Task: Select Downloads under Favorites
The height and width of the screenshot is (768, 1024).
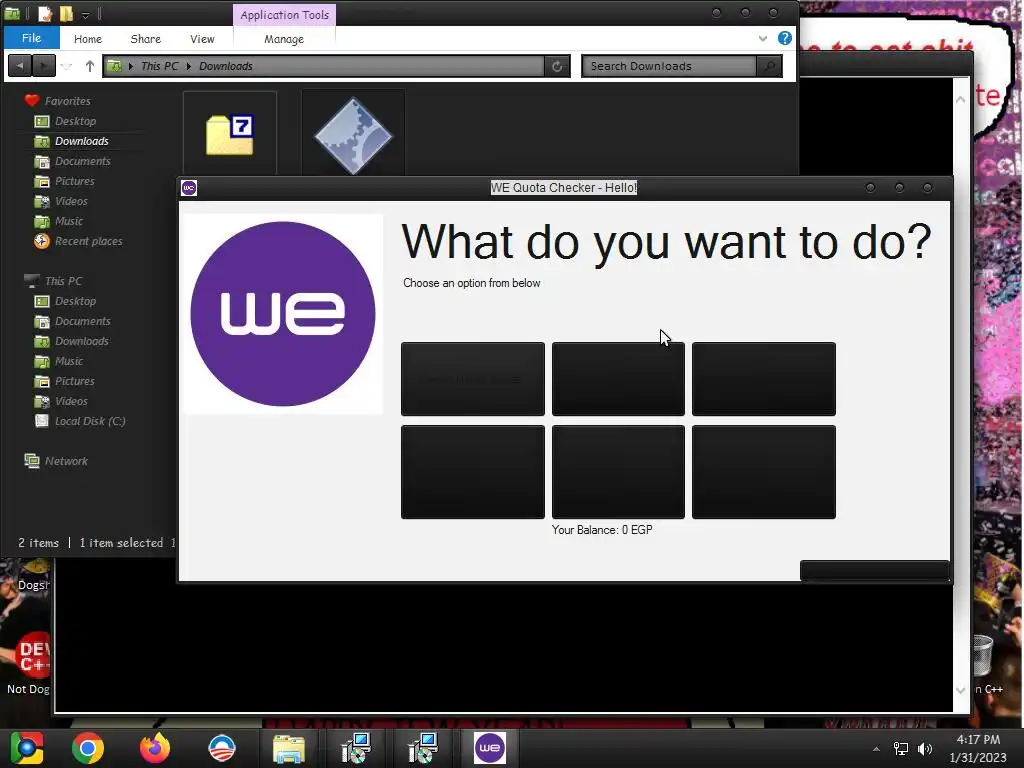Action: tap(72, 141)
